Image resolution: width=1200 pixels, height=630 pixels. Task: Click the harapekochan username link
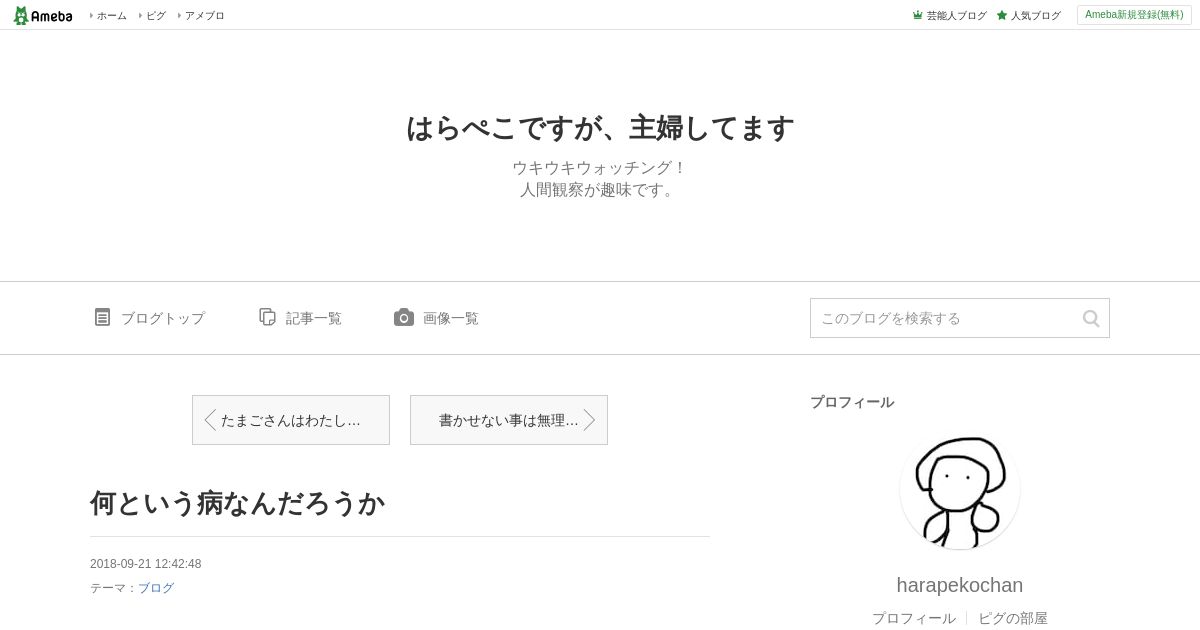tap(960, 585)
